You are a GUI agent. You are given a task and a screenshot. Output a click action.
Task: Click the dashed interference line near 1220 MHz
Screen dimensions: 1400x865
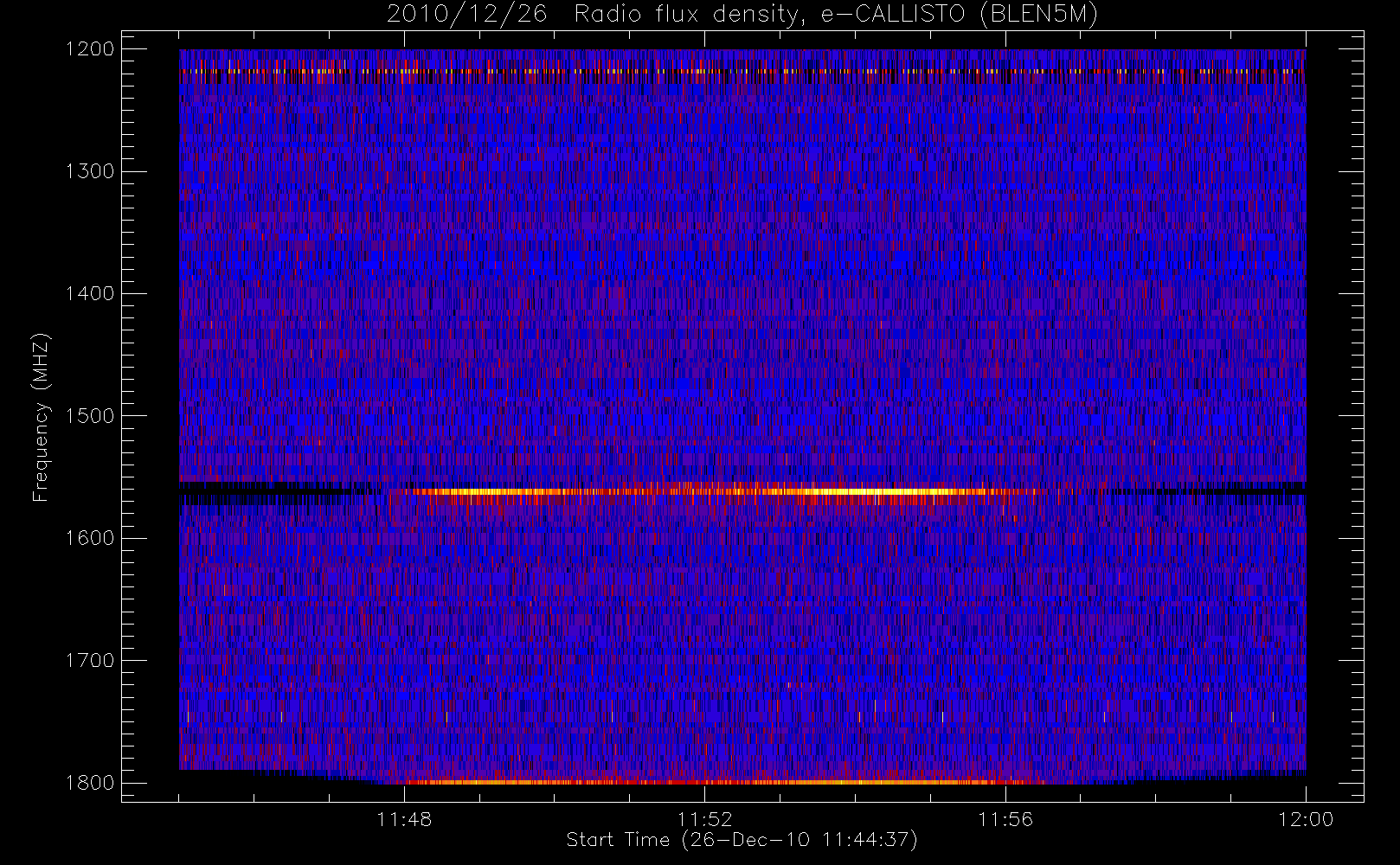point(742,71)
